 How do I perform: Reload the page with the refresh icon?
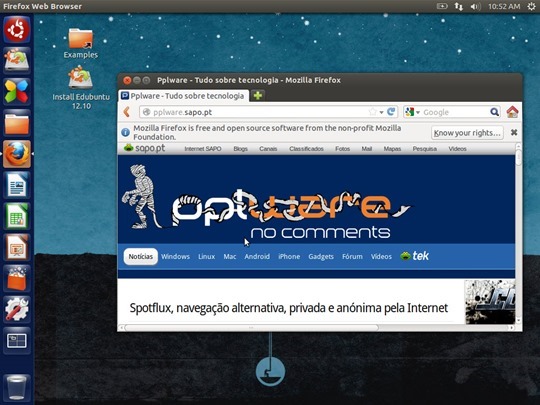click(x=391, y=112)
